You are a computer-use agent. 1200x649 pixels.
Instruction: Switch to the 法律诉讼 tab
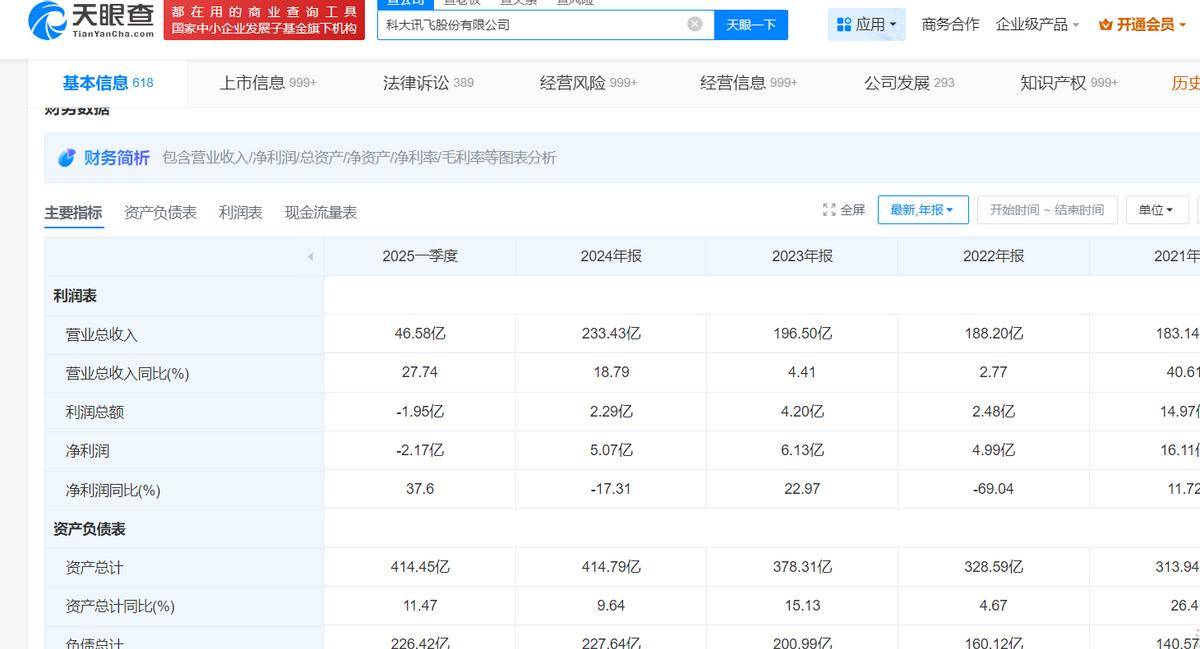[x=428, y=83]
